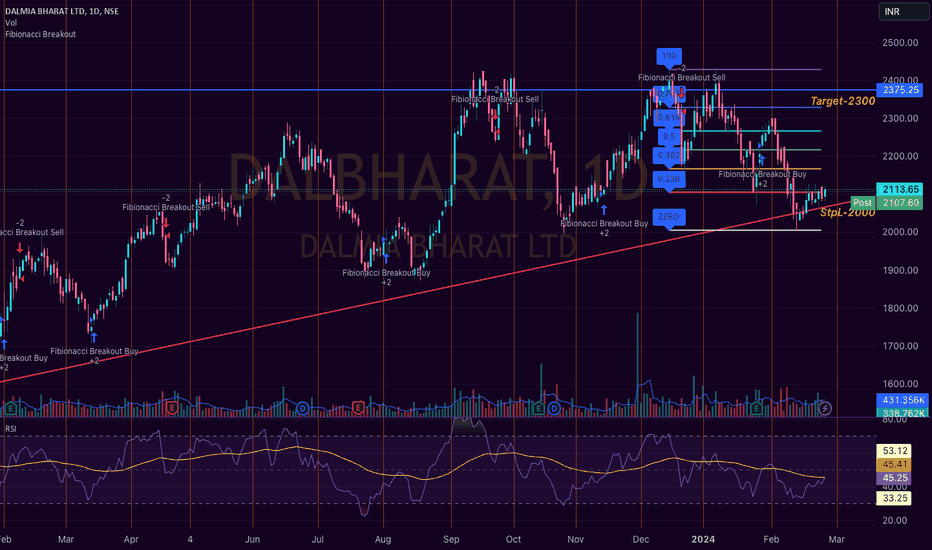This screenshot has width=932, height=550.
Task: Select the Fibonacci 0.5 level label
Action: coord(669,136)
